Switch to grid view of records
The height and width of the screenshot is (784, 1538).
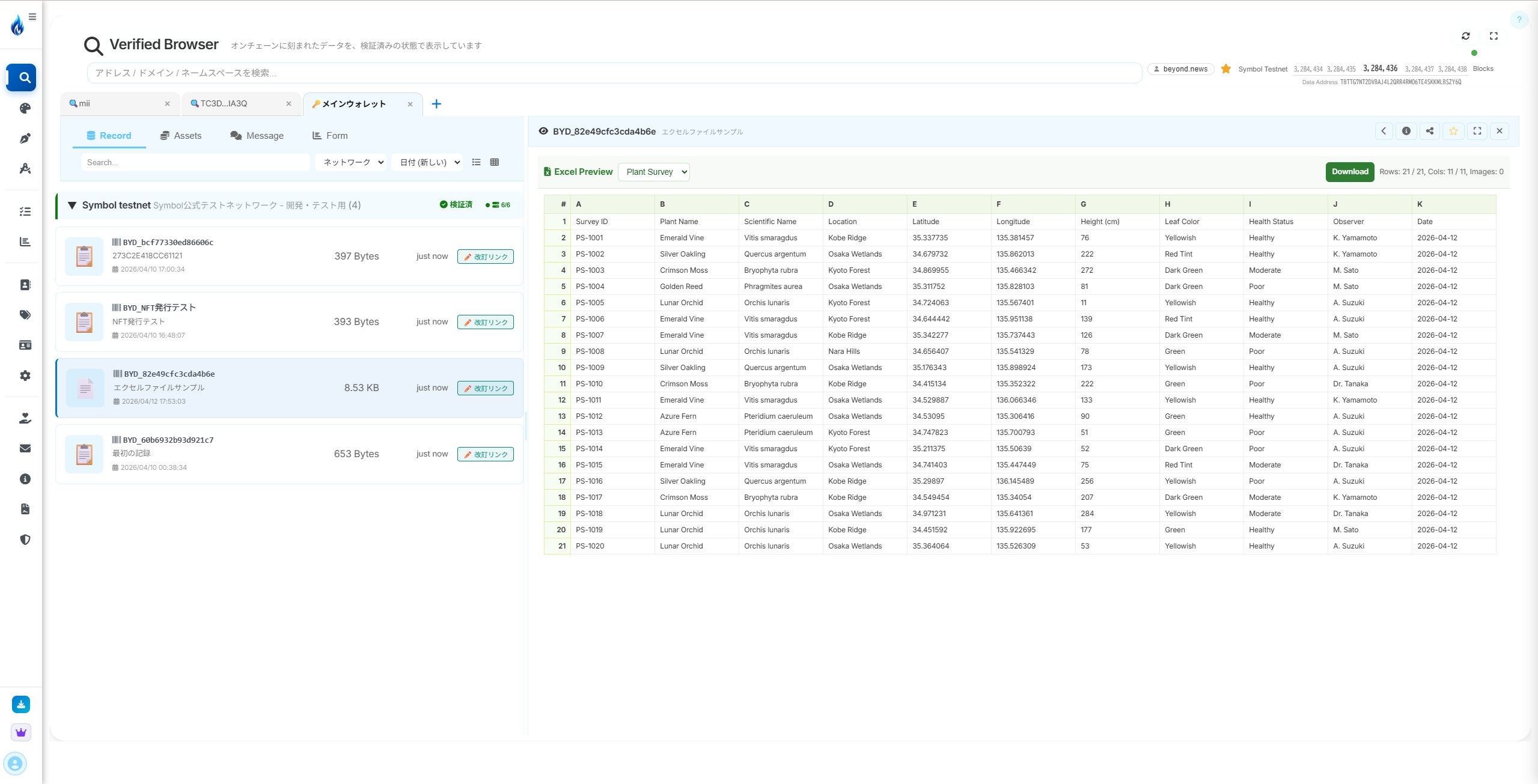coord(494,162)
